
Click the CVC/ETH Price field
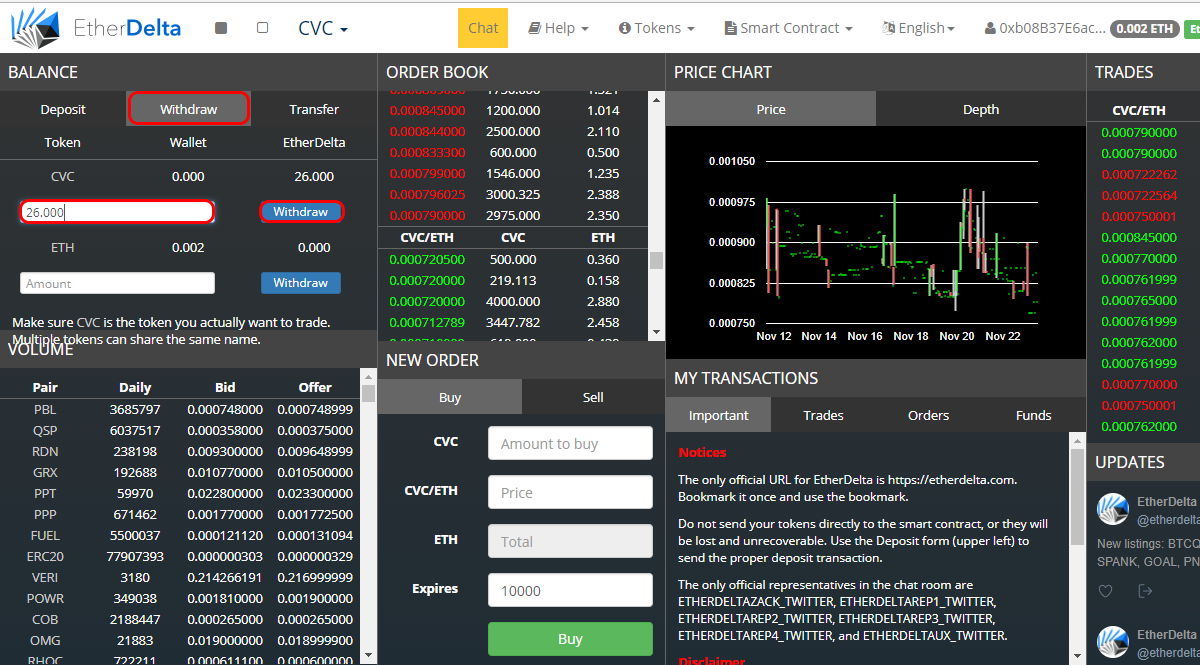pos(570,492)
